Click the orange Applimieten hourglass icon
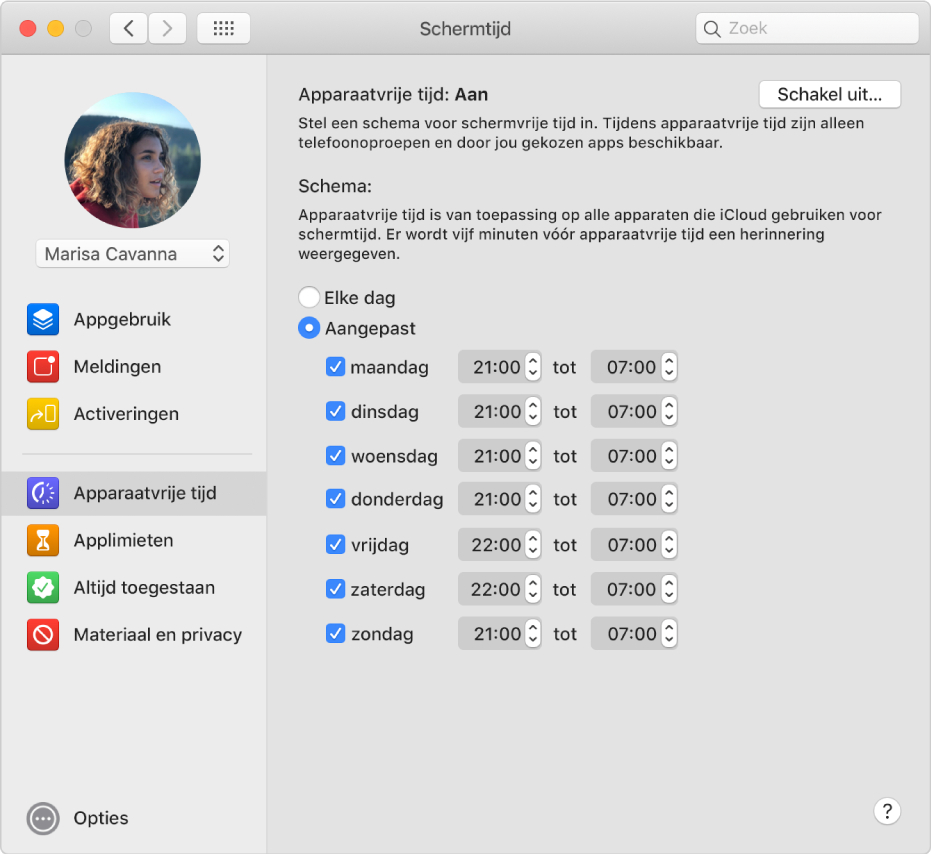The width and height of the screenshot is (931, 854). coord(43,540)
